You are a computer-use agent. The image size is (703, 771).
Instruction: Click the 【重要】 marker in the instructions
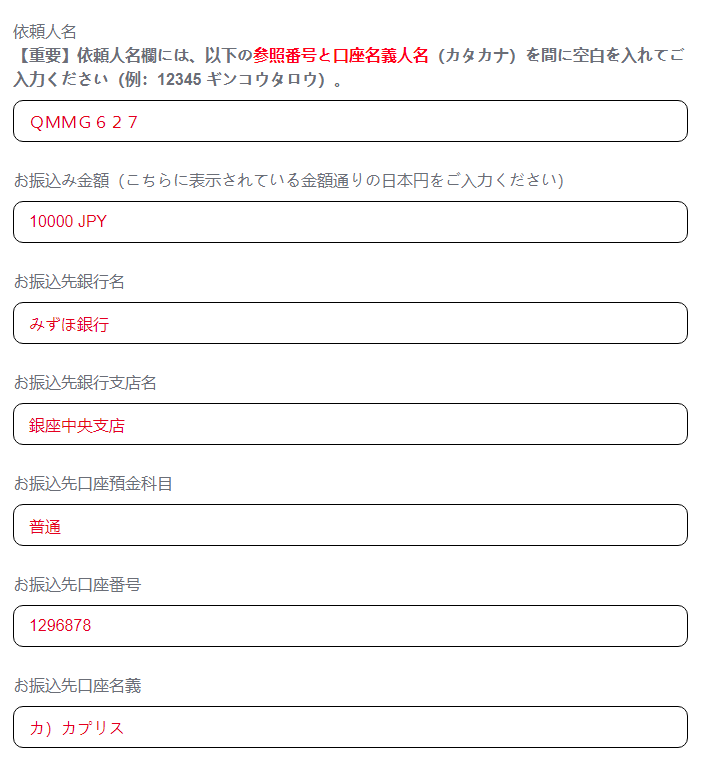click(x=45, y=56)
